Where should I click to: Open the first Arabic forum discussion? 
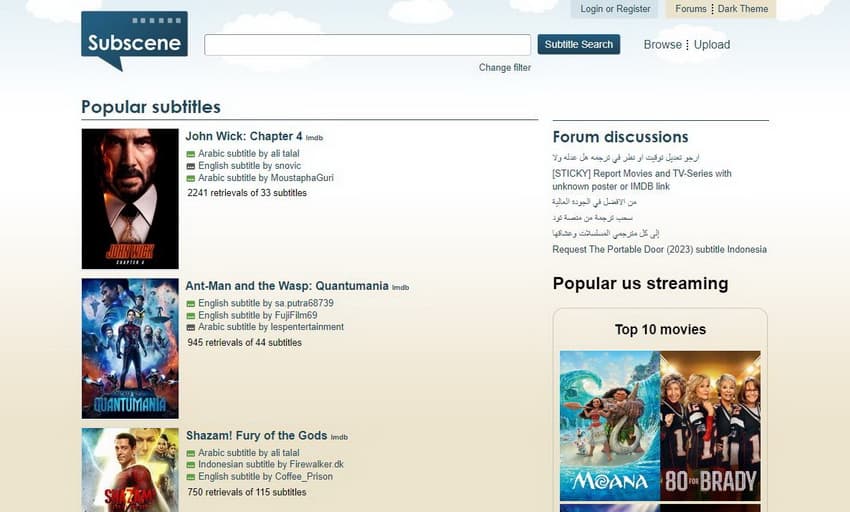[626, 157]
